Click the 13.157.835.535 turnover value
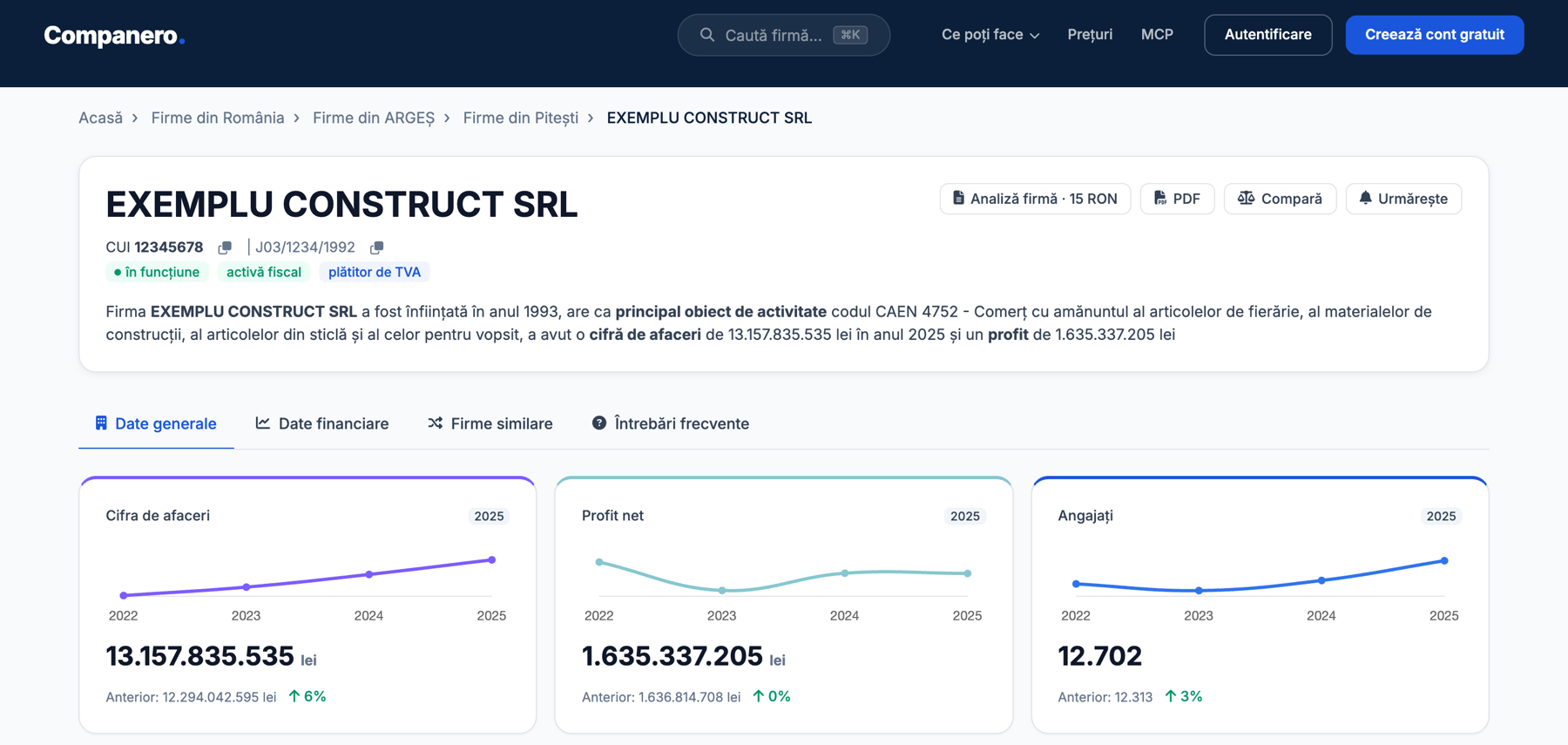Viewport: 1568px width, 745px height. pyautogui.click(x=199, y=656)
